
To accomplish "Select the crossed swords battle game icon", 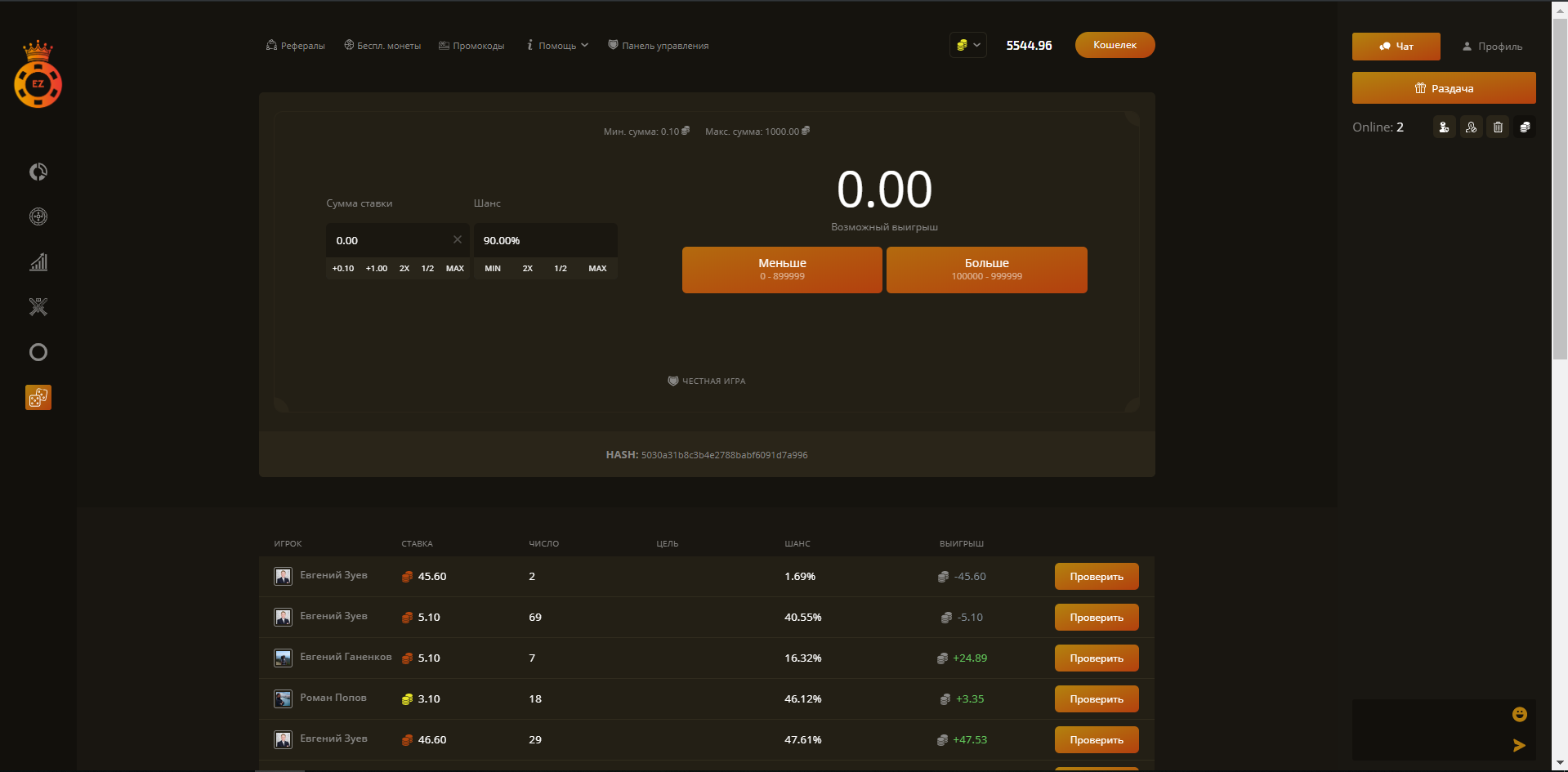I will (x=38, y=307).
